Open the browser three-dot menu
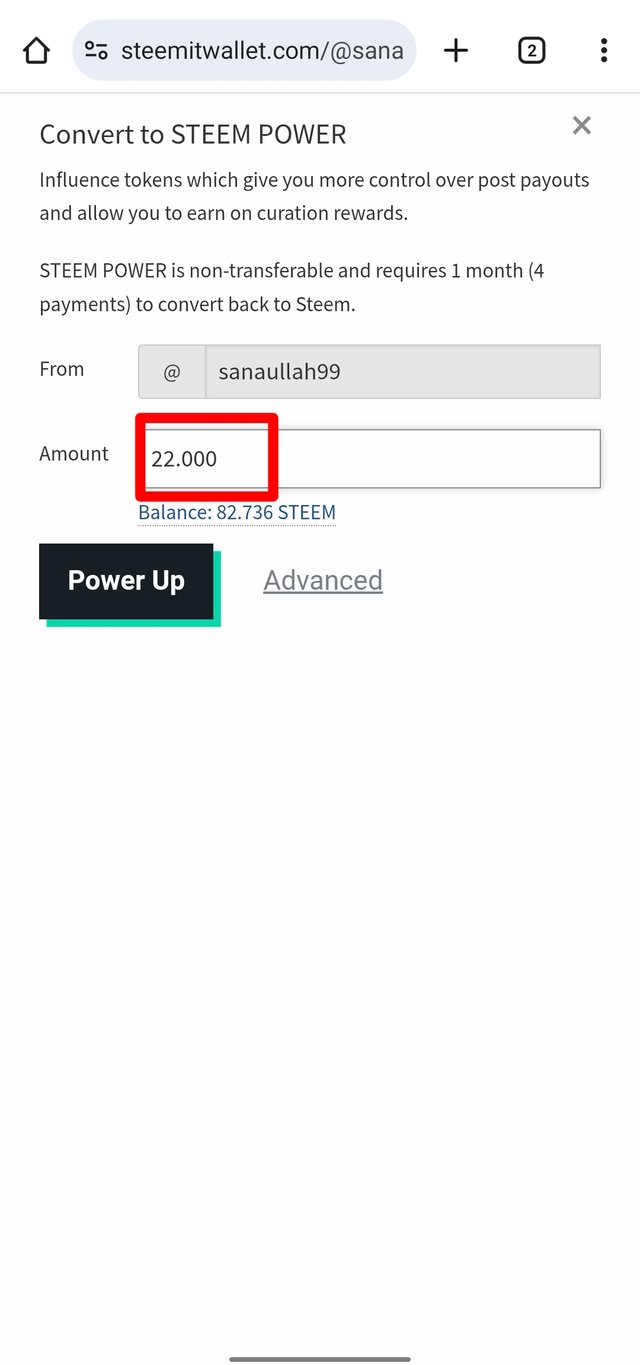 603,51
